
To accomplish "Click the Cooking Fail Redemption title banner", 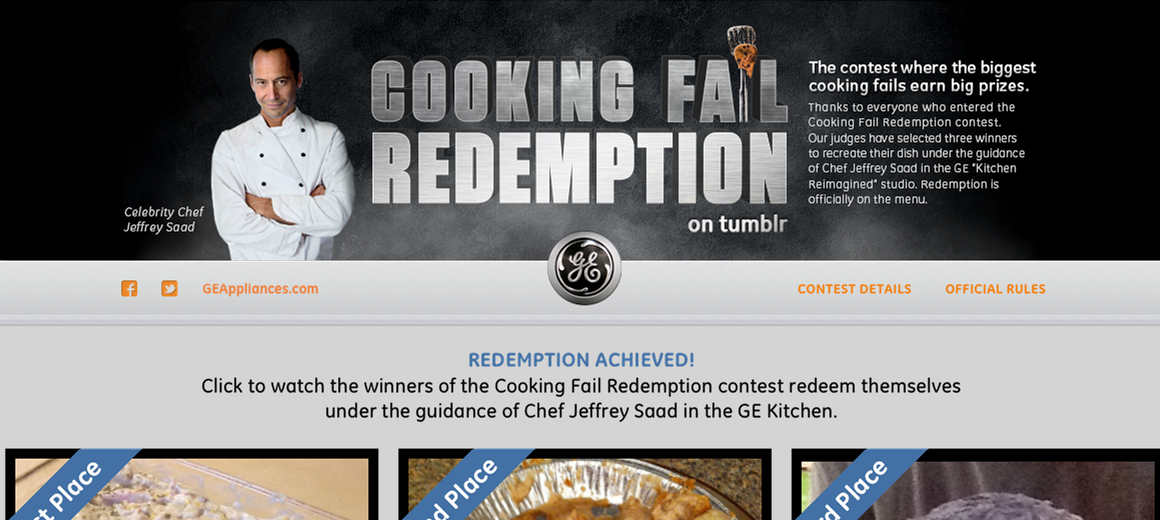I will 579,133.
